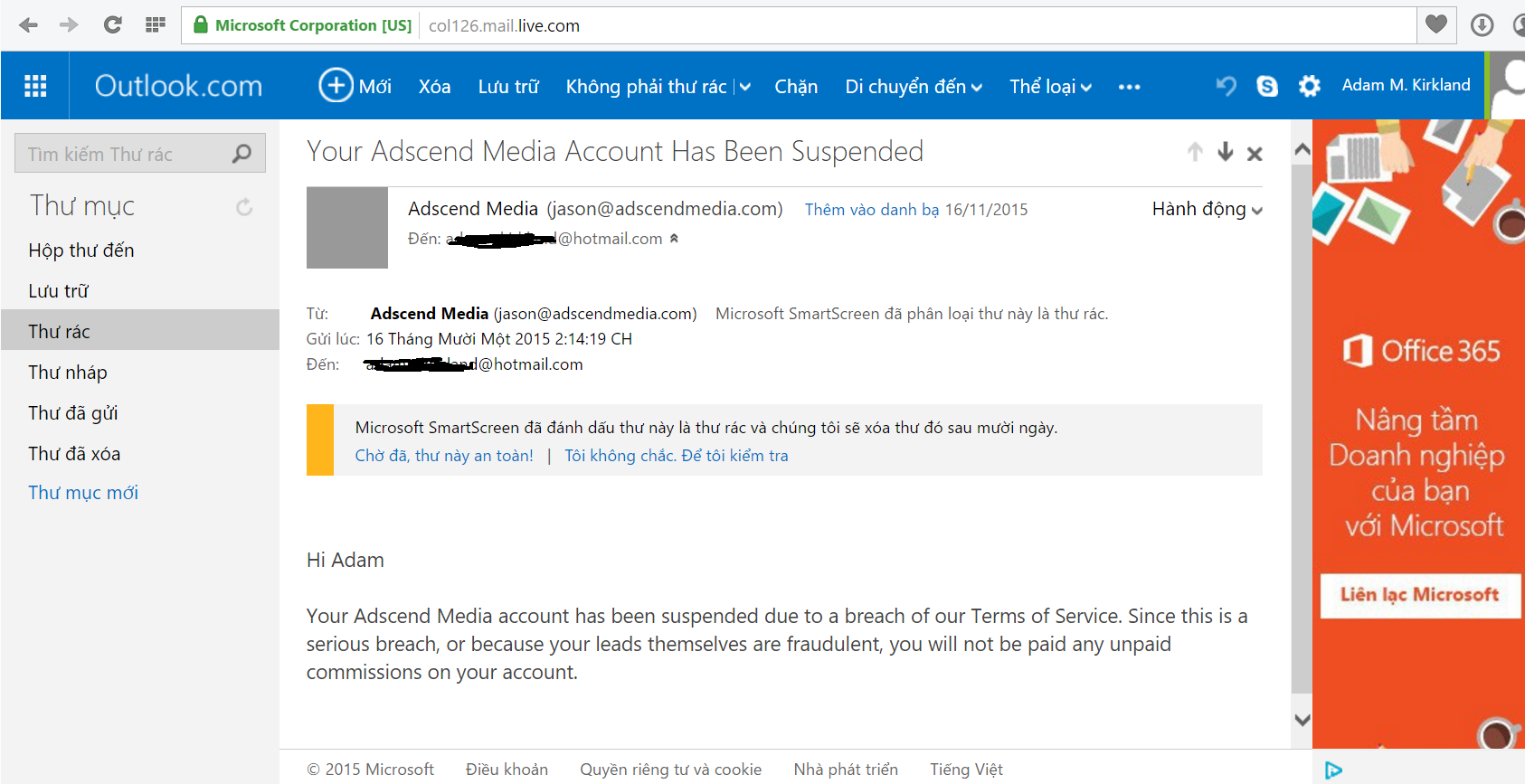Open the Thư nháp folder

point(68,373)
